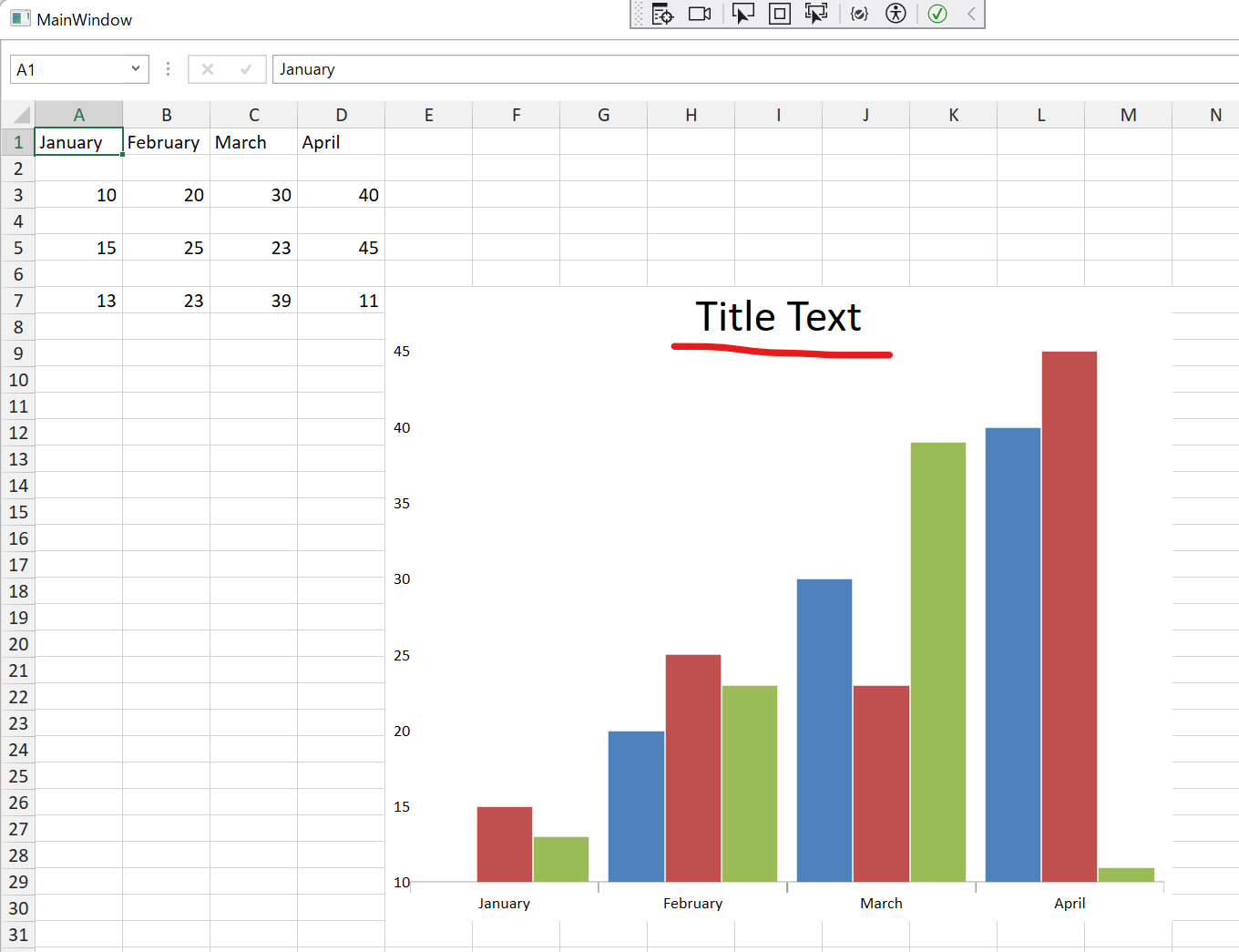Viewport: 1239px width, 952px height.
Task: Click the Select All corner triangle
Action: pos(19,115)
